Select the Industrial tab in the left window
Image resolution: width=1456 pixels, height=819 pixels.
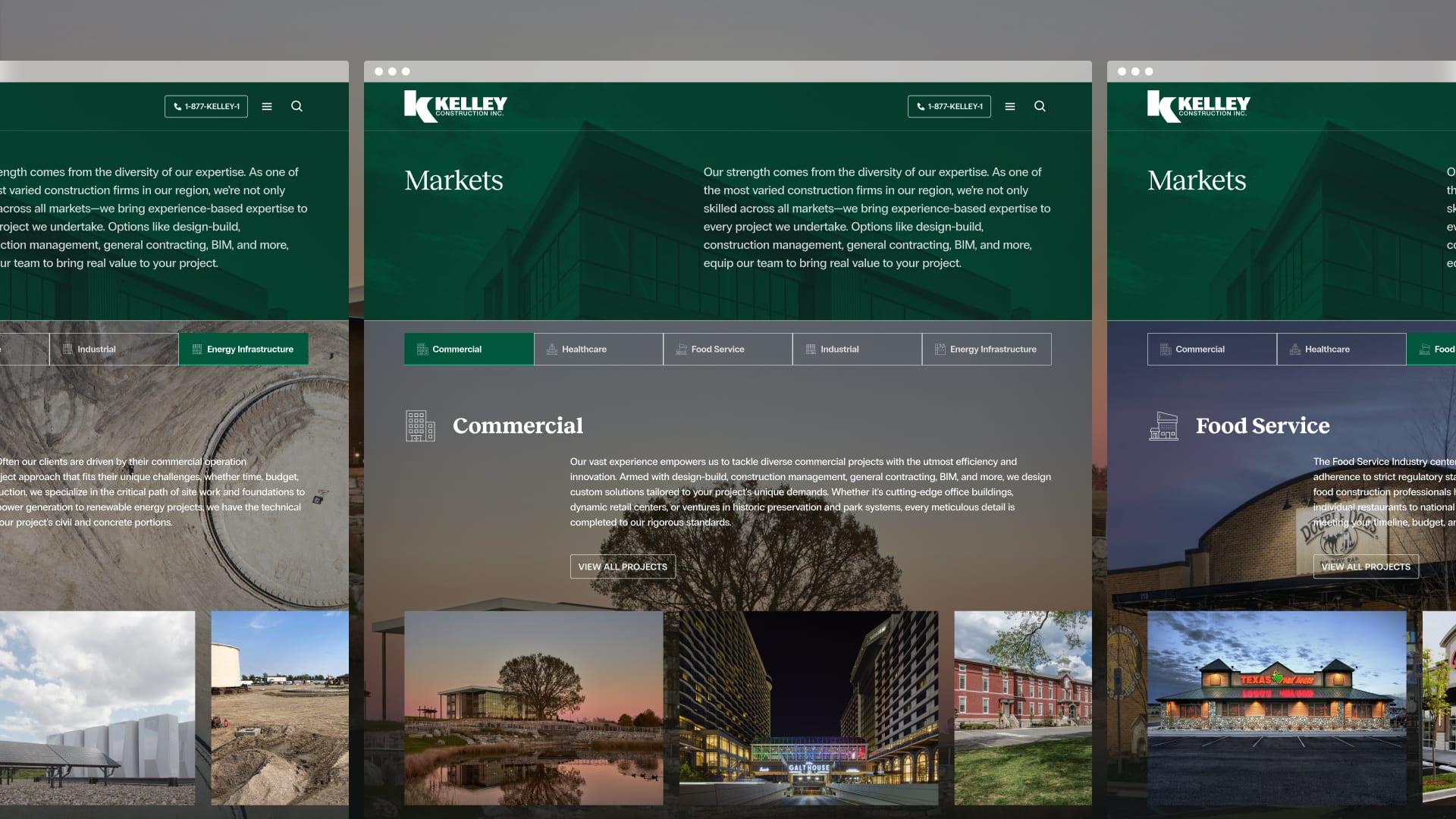point(114,349)
